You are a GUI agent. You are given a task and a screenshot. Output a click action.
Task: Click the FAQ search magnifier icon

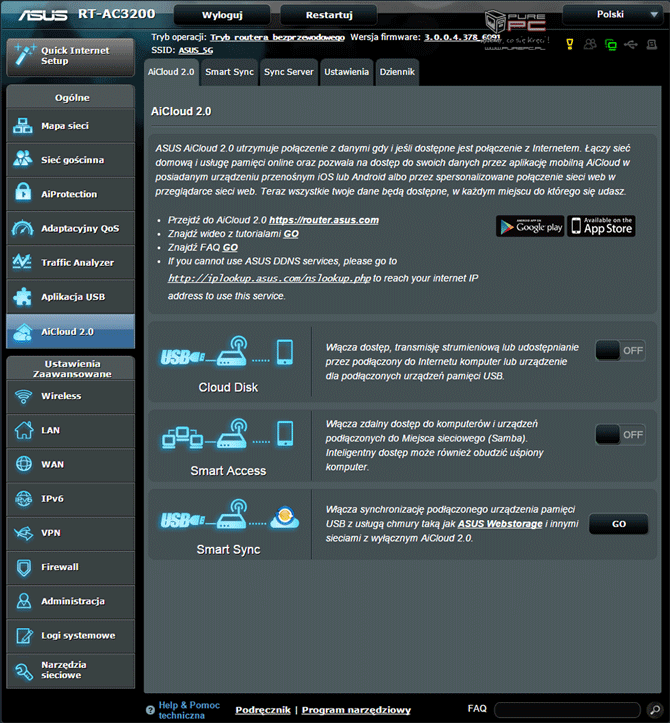pos(655,709)
